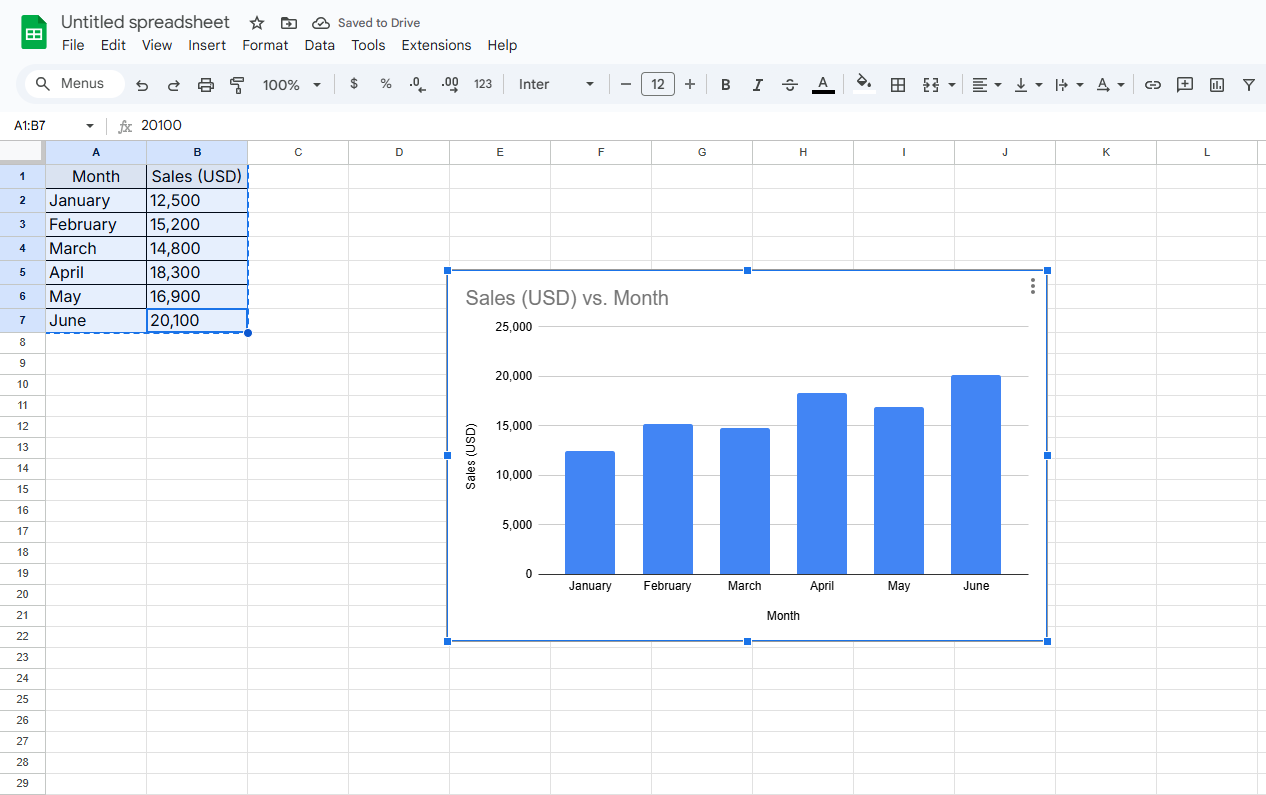Star the Untitled spreadsheet
Image resolution: width=1266 pixels, height=795 pixels.
tap(256, 22)
